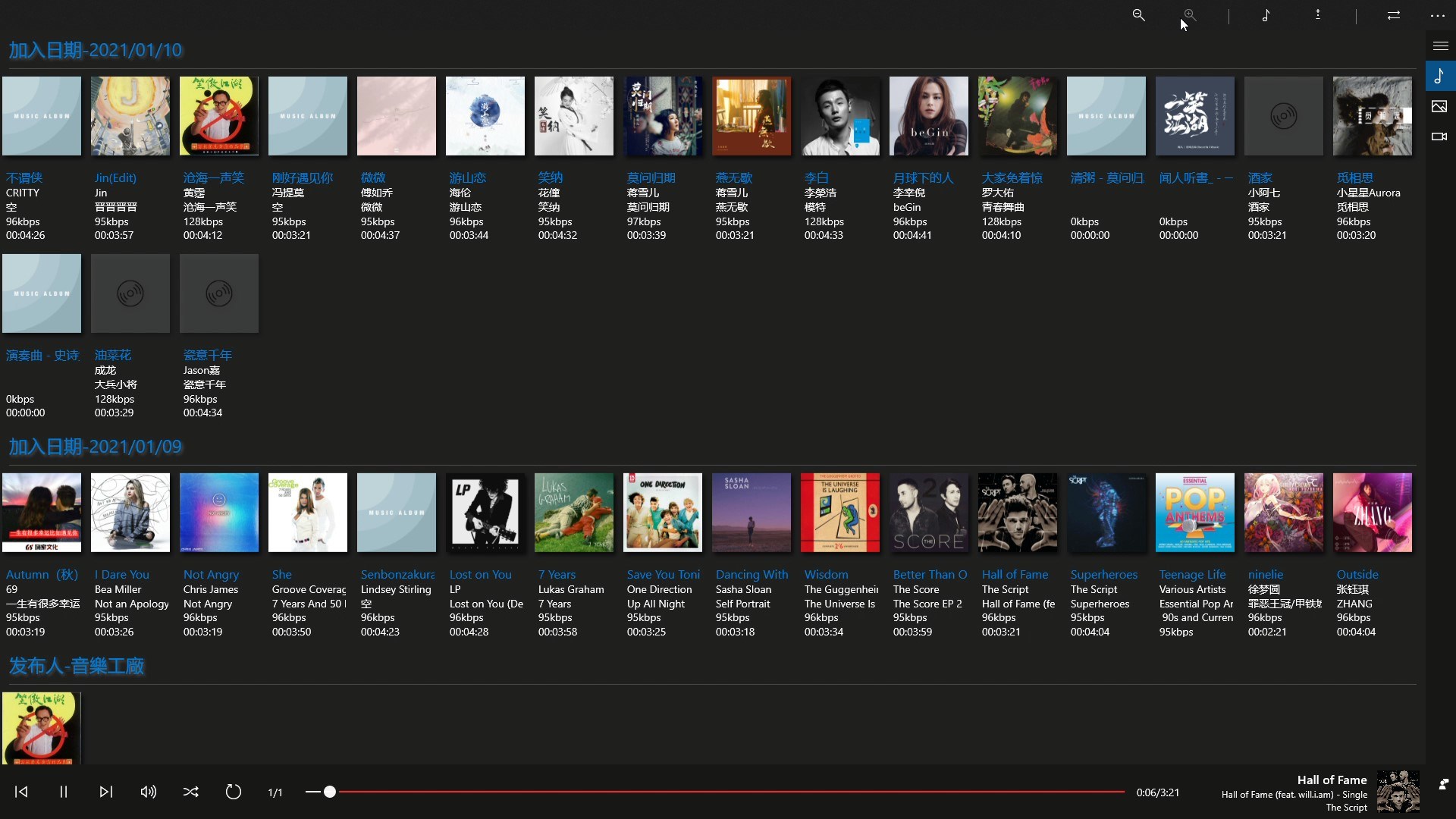The width and height of the screenshot is (1456, 819).
Task: Open the One Direction Up All Night cover
Action: pos(663,513)
